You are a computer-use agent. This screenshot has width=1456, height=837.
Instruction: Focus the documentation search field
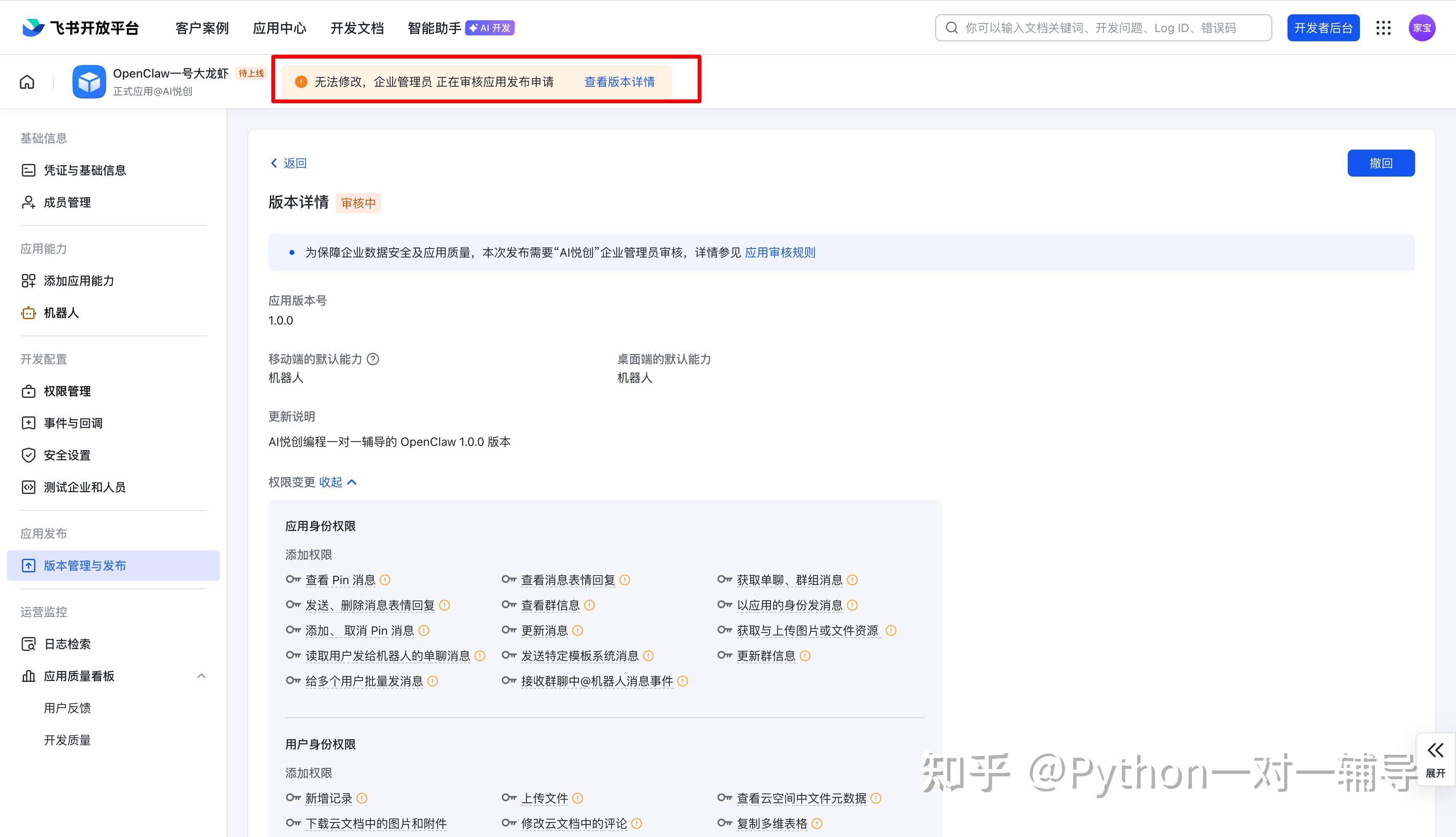pos(1109,27)
